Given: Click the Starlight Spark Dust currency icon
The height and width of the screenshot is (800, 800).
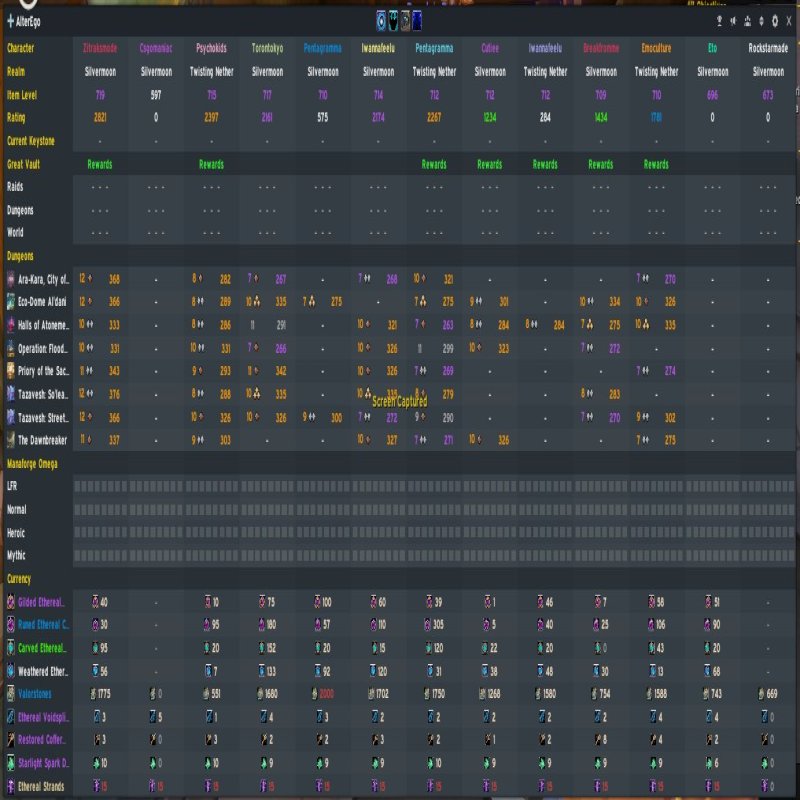Looking at the screenshot, I should 11,763.
